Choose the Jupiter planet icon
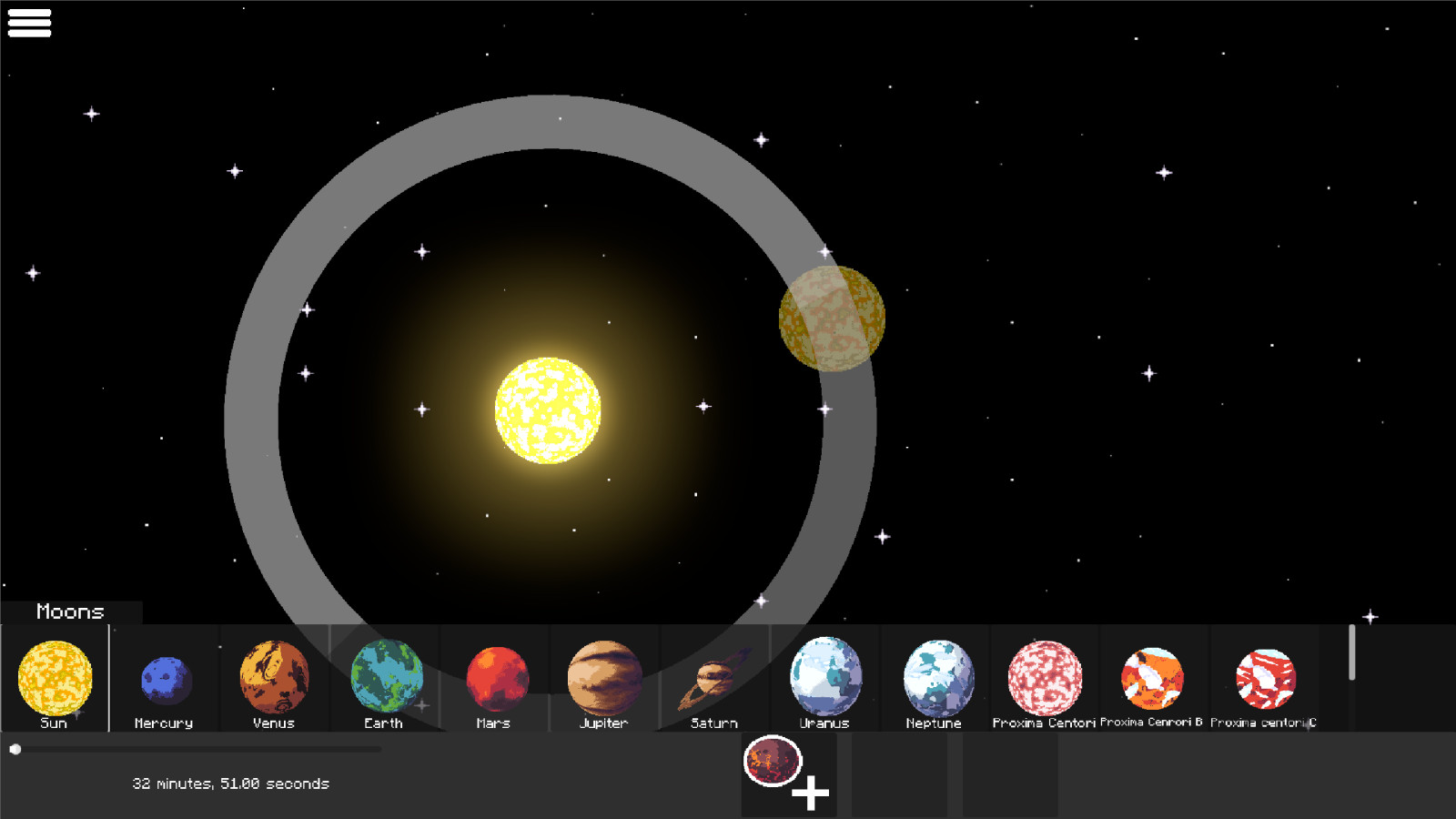 [x=604, y=678]
